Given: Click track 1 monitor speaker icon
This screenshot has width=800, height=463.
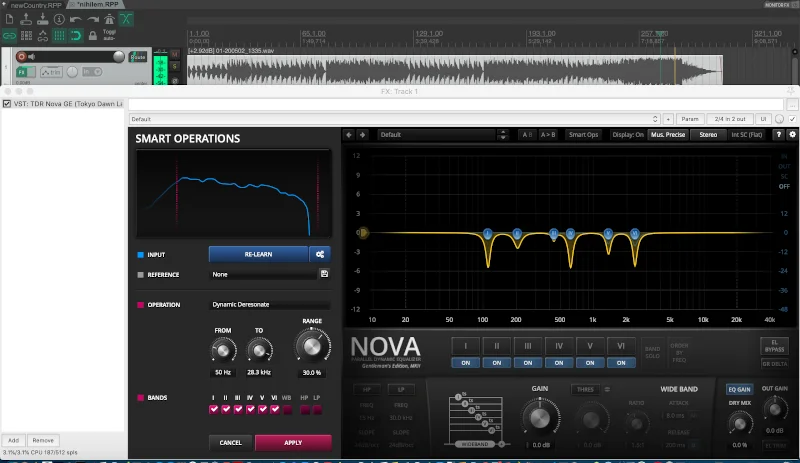Looking at the screenshot, I should [x=32, y=57].
